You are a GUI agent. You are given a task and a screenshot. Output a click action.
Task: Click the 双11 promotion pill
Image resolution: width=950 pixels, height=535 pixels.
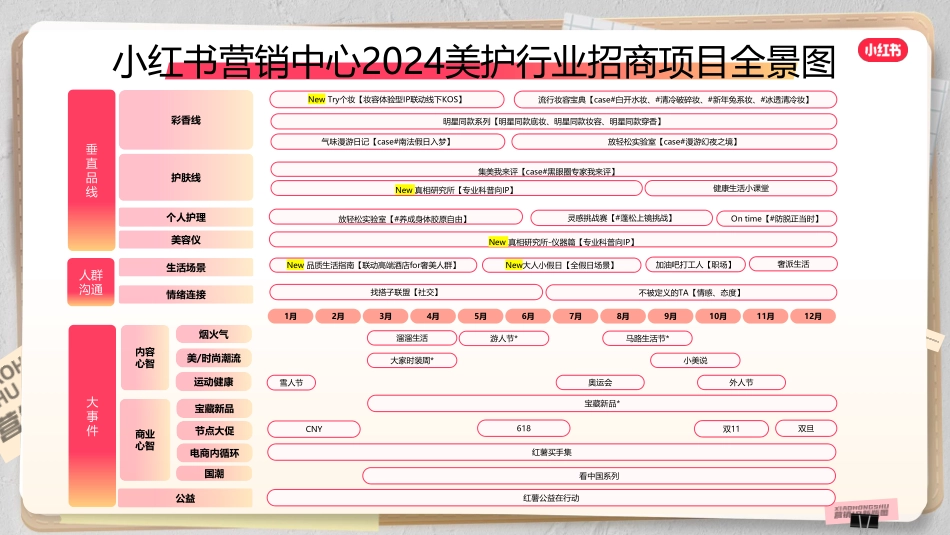click(x=731, y=428)
